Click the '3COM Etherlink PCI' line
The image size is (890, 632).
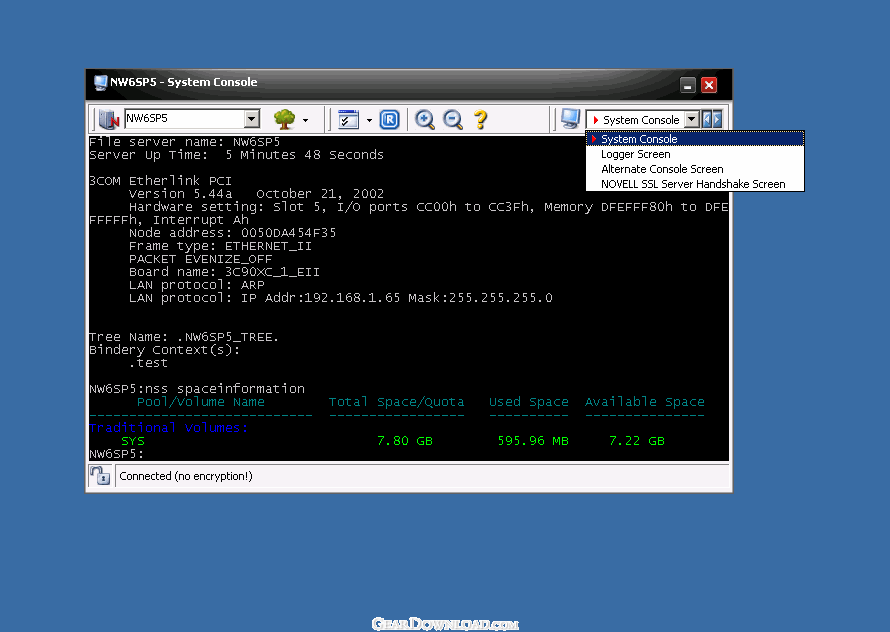(161, 181)
